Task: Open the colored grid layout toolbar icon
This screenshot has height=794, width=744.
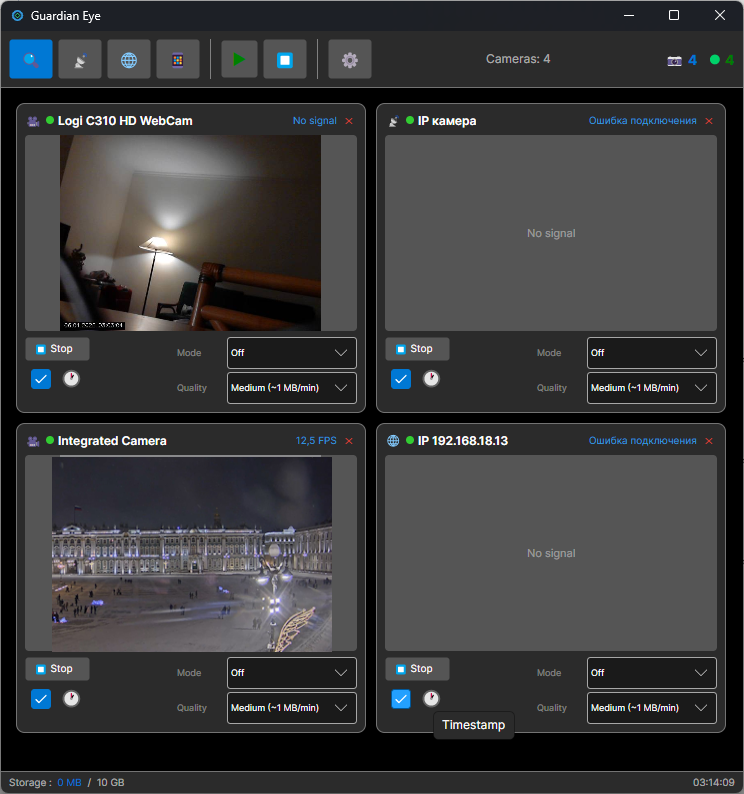Action: [178, 59]
